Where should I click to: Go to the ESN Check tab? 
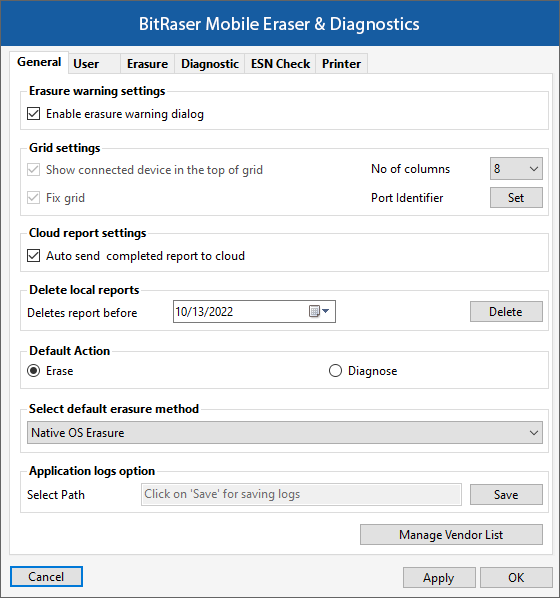pos(280,64)
